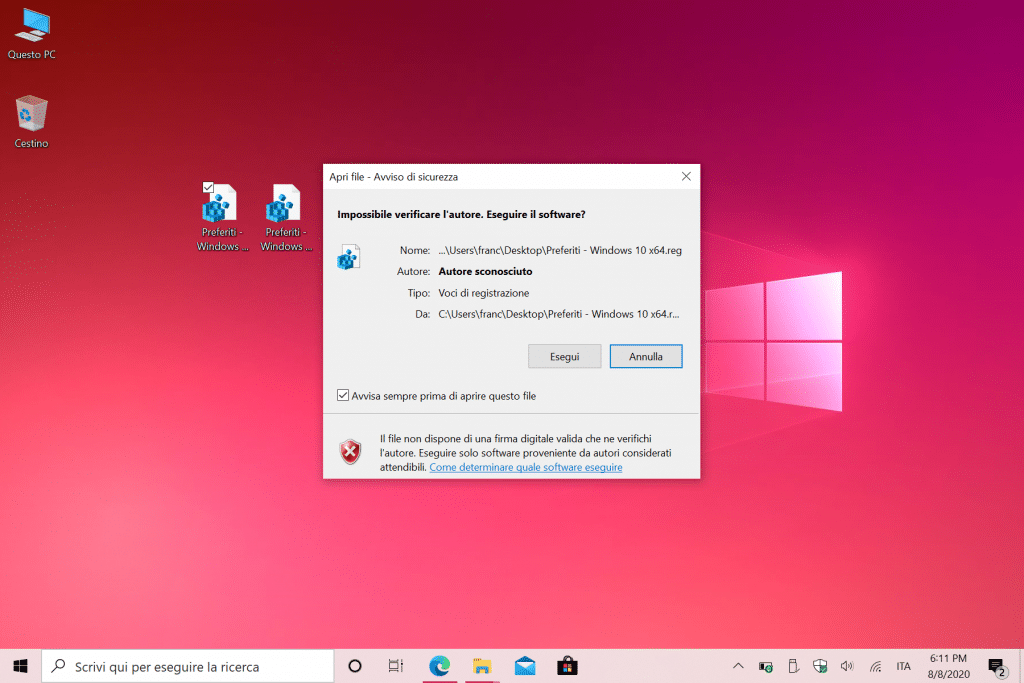The image size is (1024, 683).
Task: Open the Mail app on the taskbar
Action: coord(525,666)
